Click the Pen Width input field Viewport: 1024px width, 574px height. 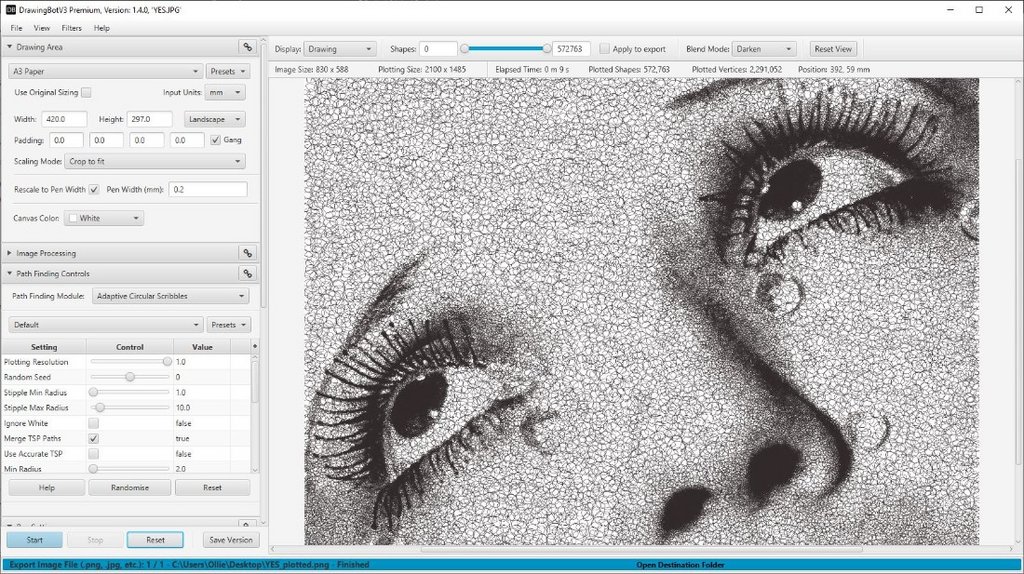click(208, 189)
